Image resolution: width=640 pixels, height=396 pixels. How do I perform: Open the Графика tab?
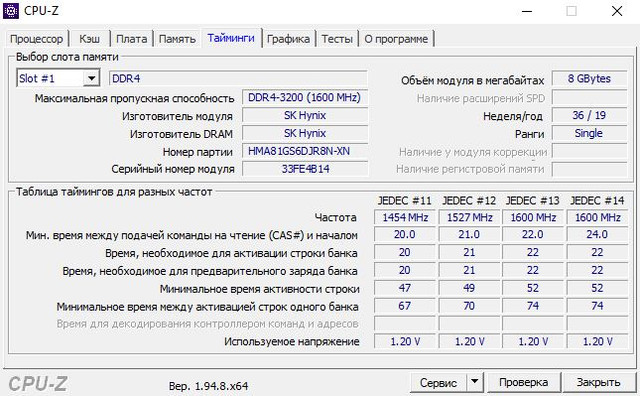[288, 39]
